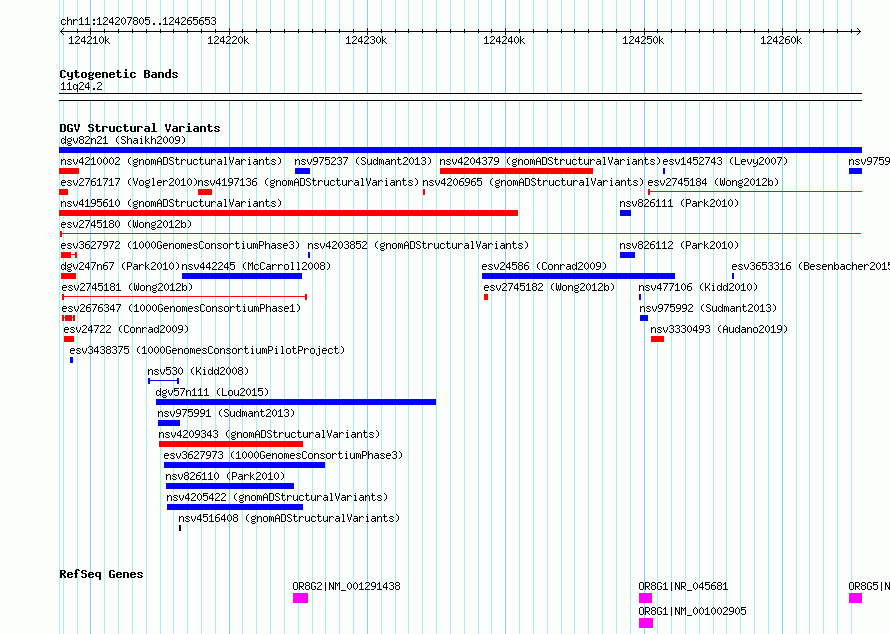Screen dimensions: 890x634
Task: Click the magenta OR8G5 gene box
Action: pyautogui.click(x=855, y=598)
